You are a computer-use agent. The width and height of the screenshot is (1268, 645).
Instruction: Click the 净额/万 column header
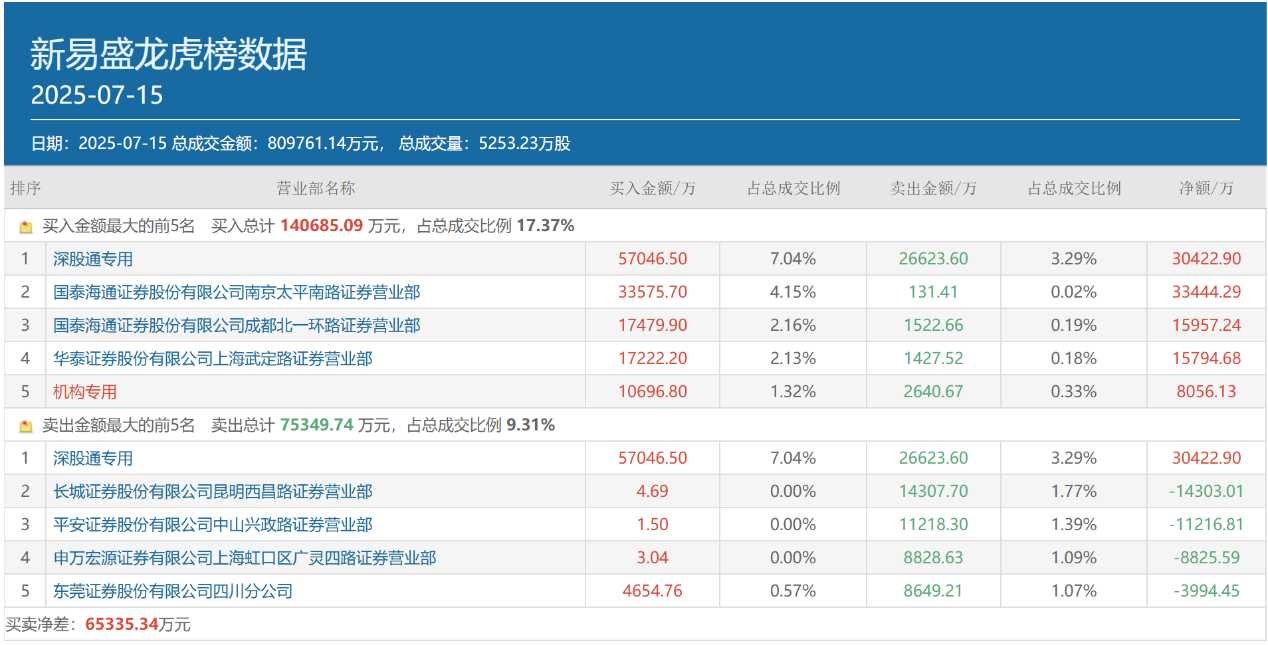point(1206,188)
